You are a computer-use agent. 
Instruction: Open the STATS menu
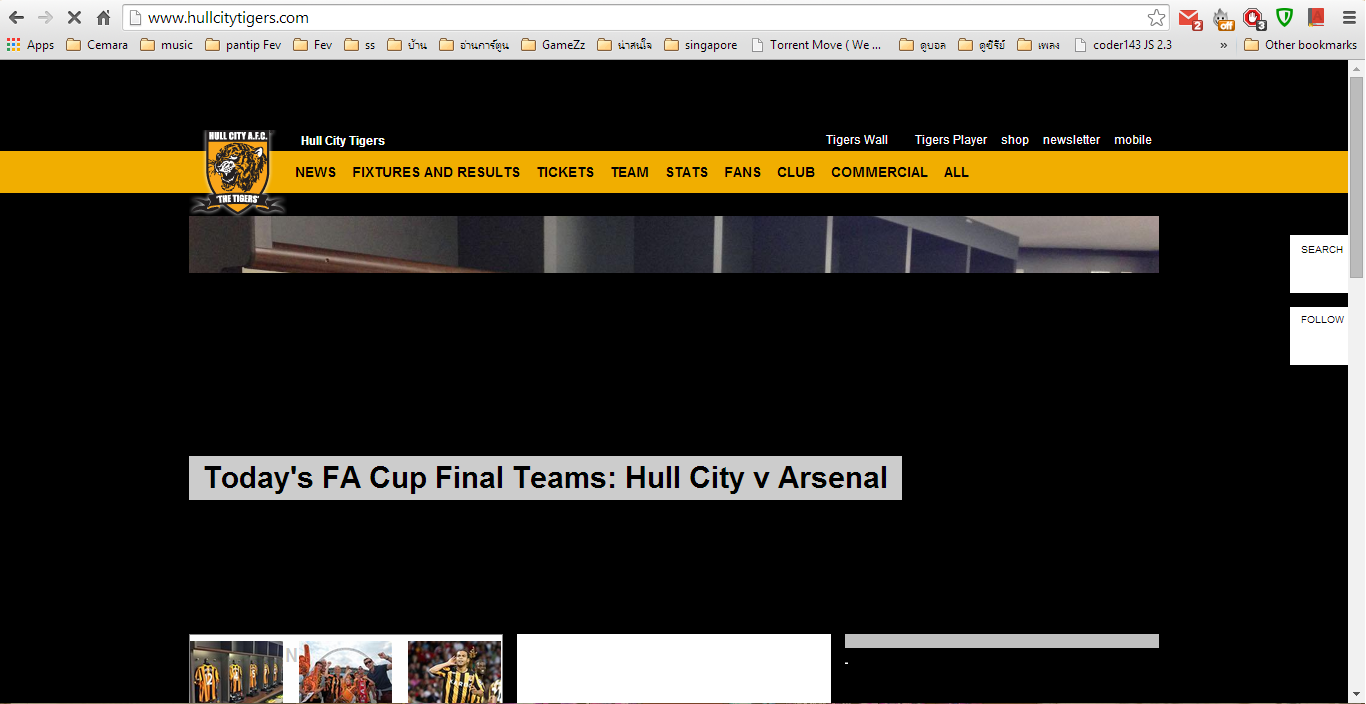(687, 172)
